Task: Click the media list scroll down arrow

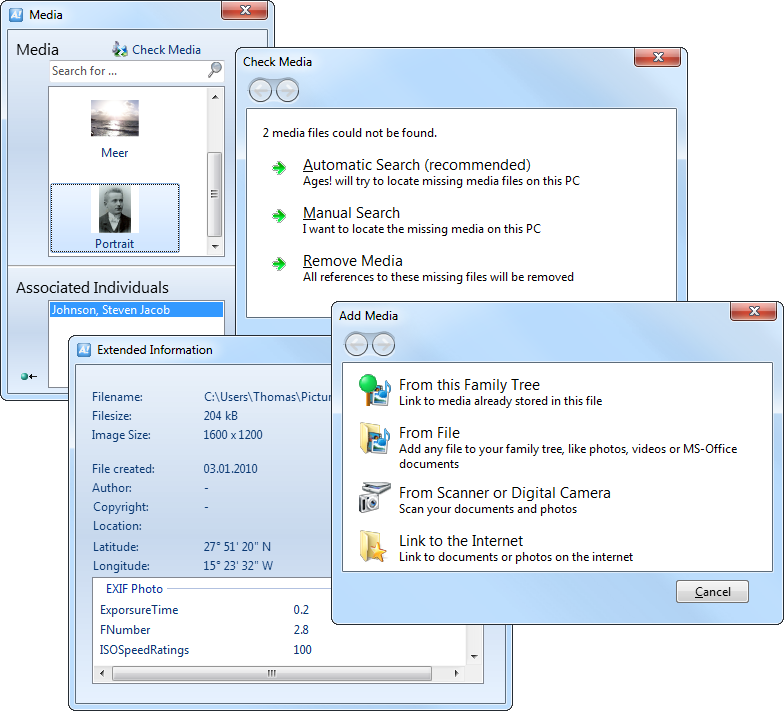Action: [215, 246]
